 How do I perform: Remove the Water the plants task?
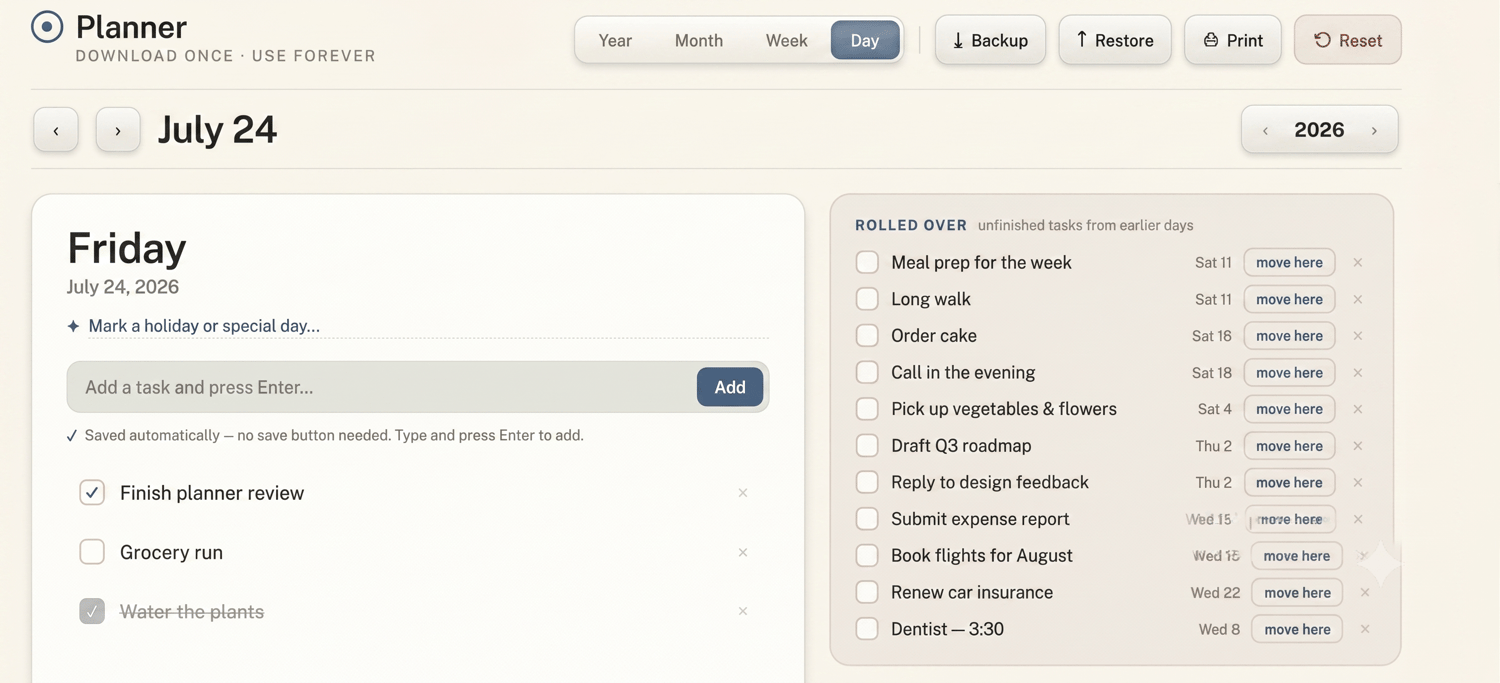(x=743, y=611)
